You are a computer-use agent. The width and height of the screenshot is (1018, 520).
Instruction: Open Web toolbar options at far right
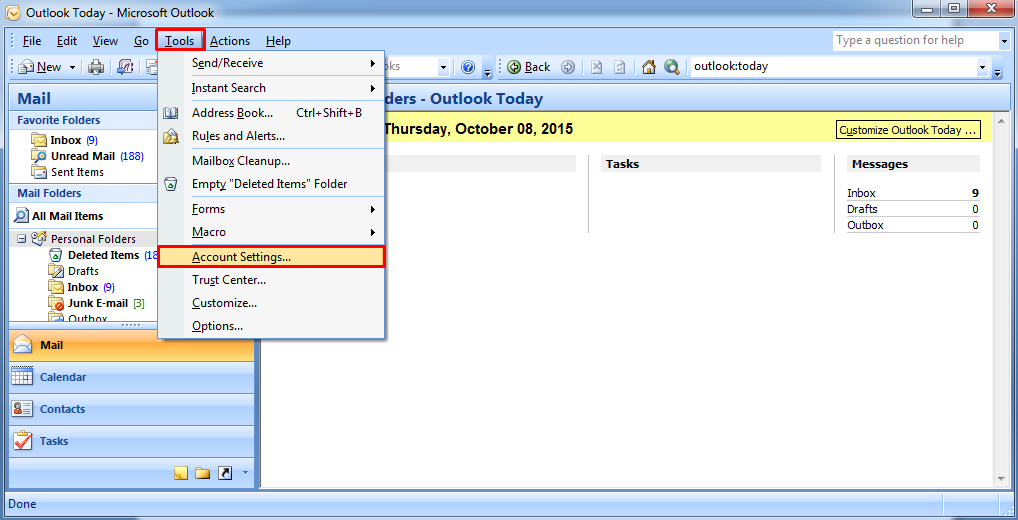click(x=998, y=71)
